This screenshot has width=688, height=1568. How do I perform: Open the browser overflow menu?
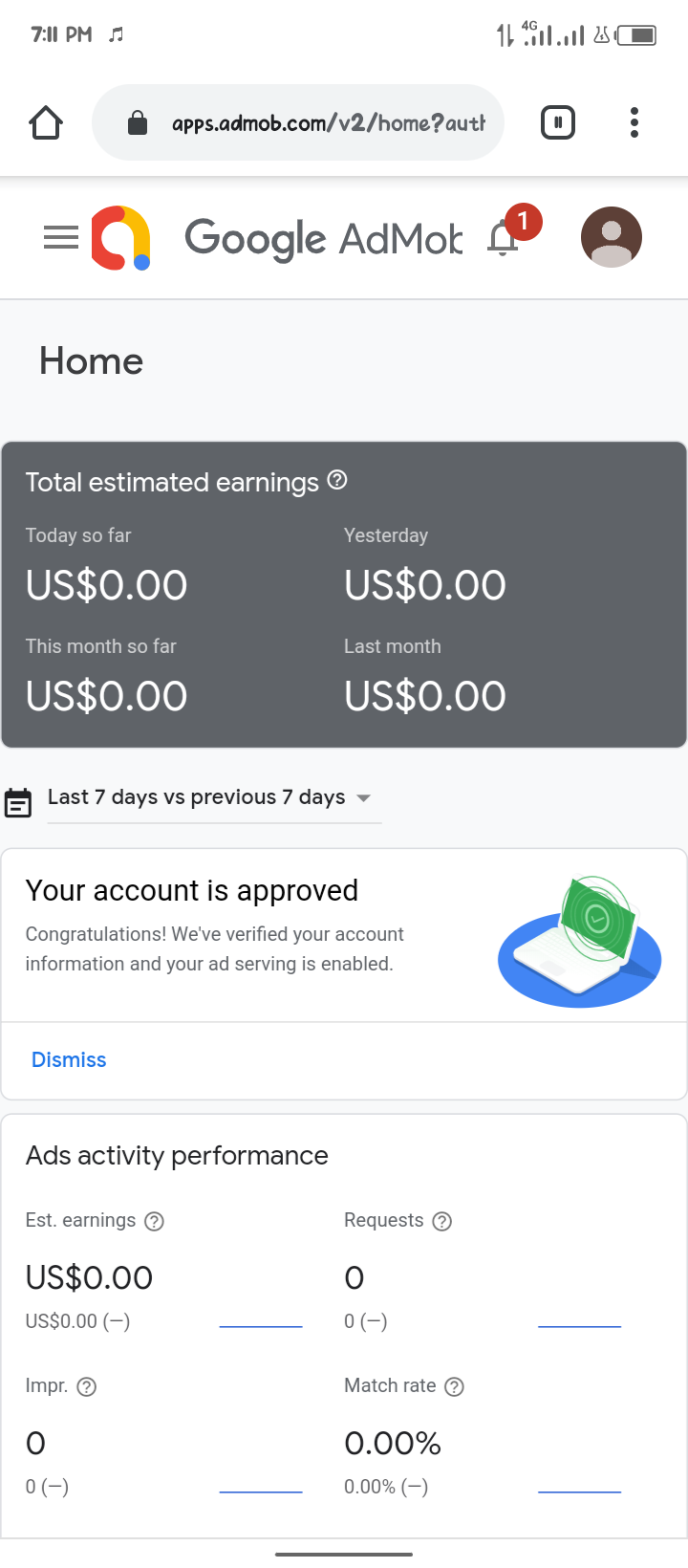(634, 122)
